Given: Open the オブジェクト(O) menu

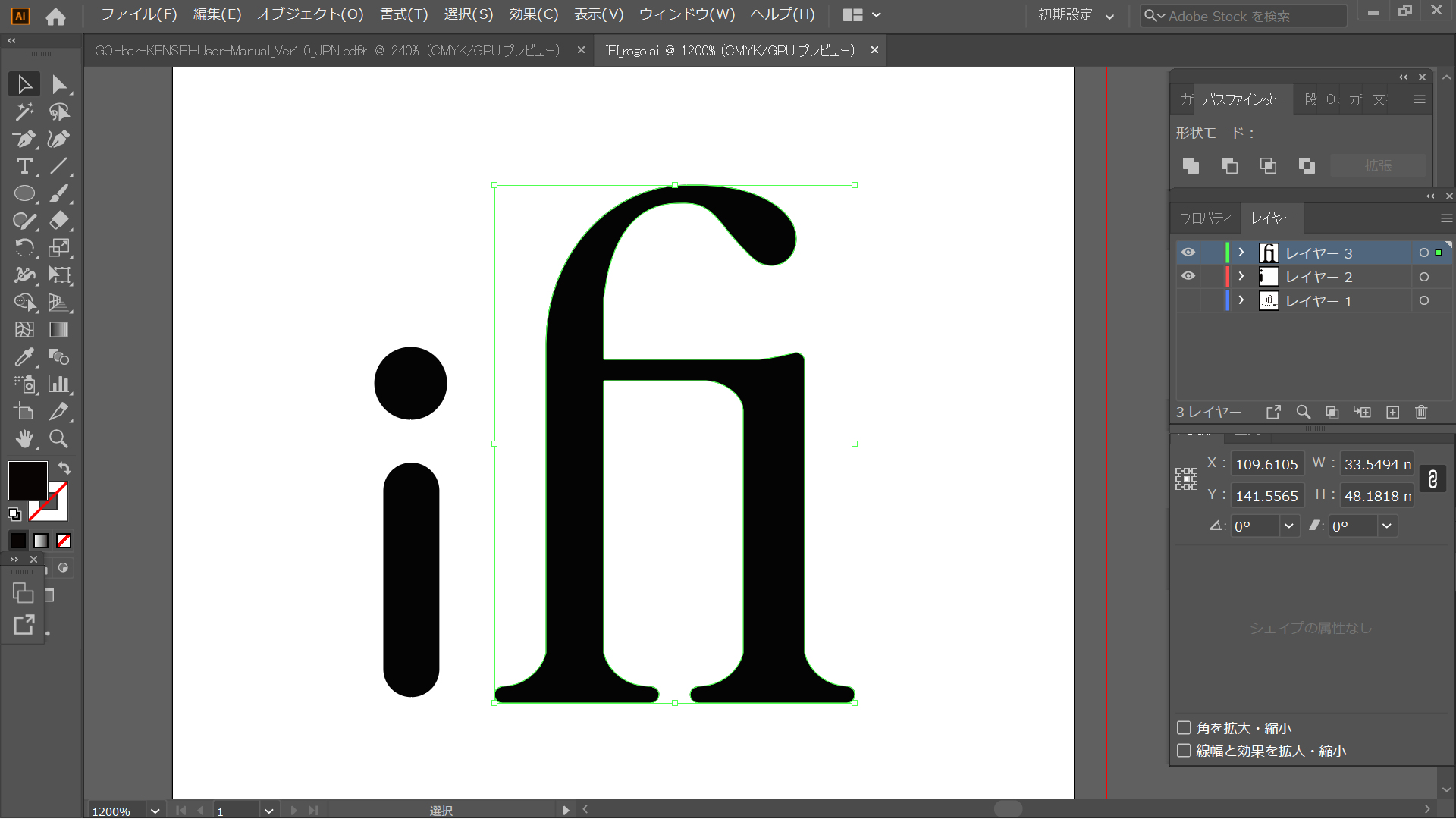Looking at the screenshot, I should coord(310,14).
